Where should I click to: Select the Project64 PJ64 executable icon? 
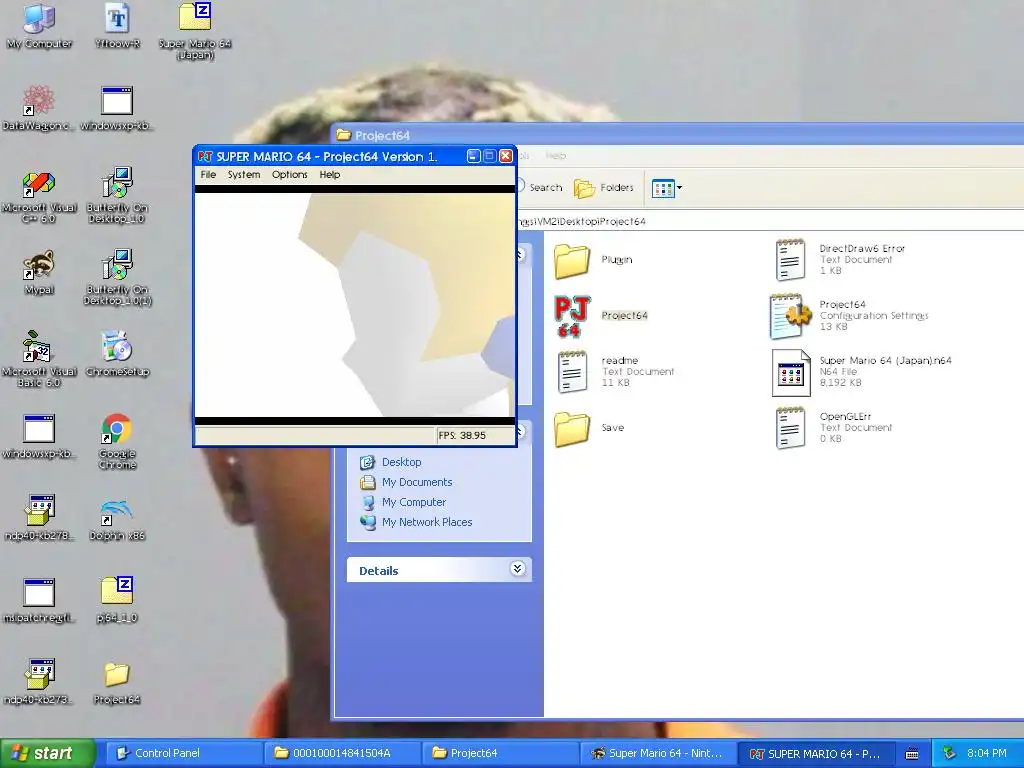(x=572, y=316)
